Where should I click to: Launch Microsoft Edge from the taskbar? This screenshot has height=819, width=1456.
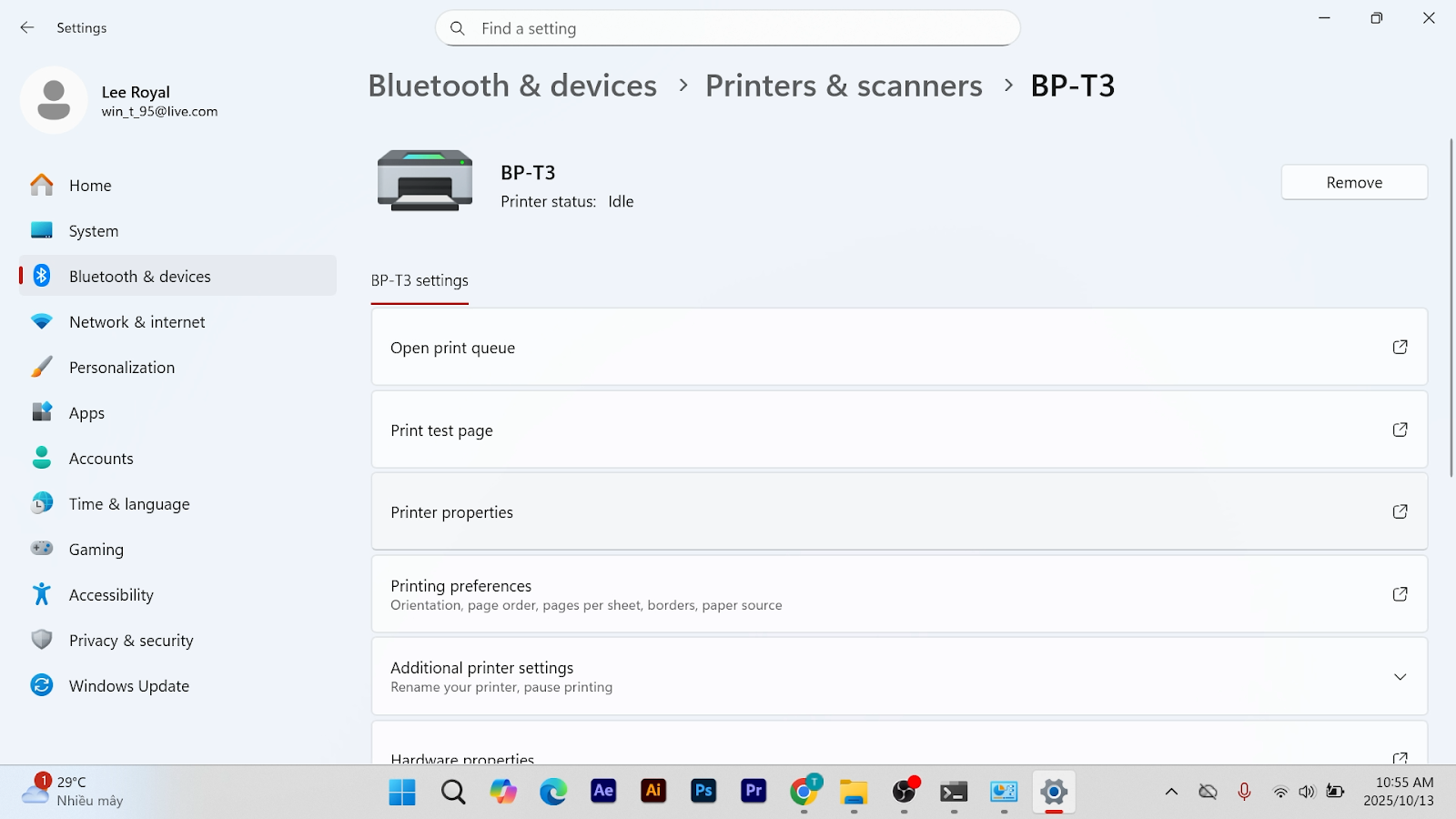click(552, 791)
